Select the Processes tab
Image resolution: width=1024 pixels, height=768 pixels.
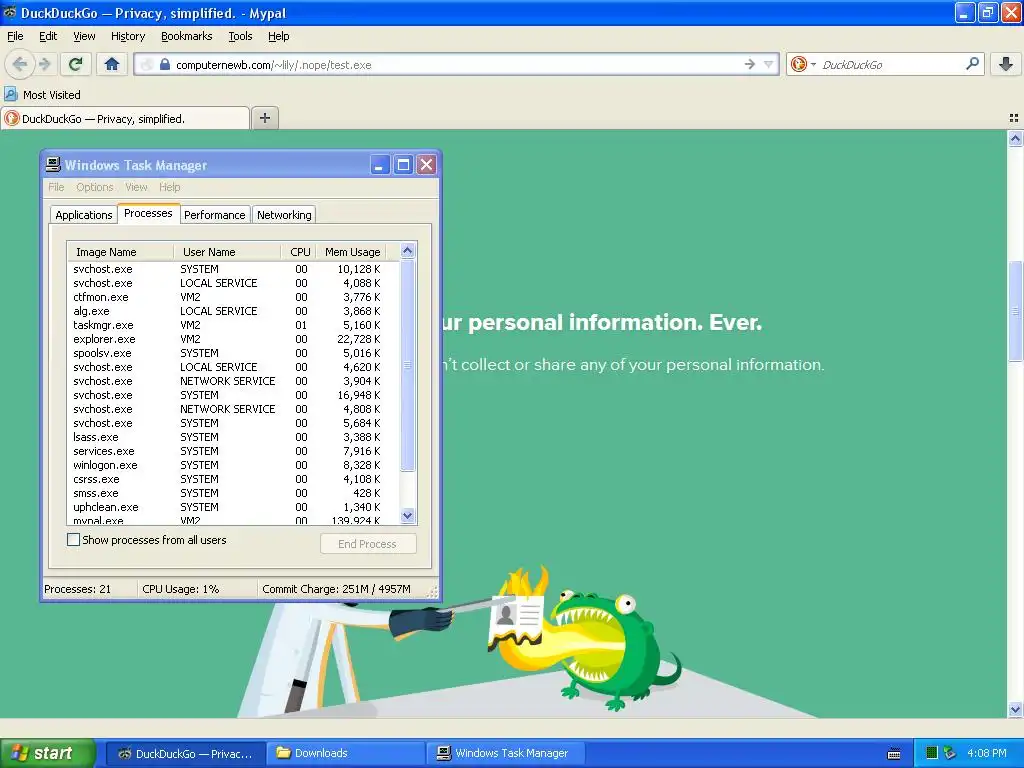tap(148, 214)
